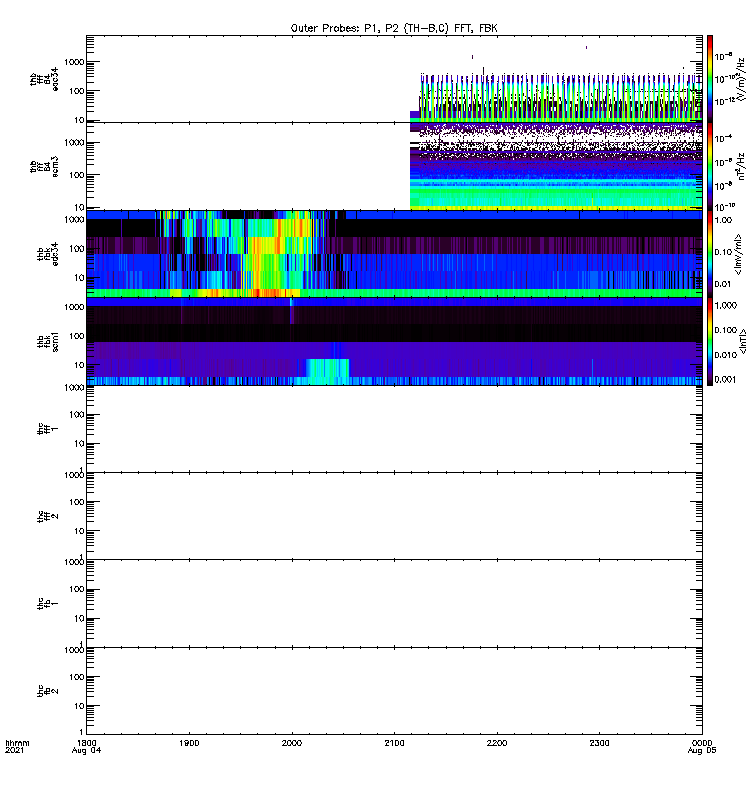Click the 'thc fb 1' panel label
This screenshot has height=800, width=750.
47,603
